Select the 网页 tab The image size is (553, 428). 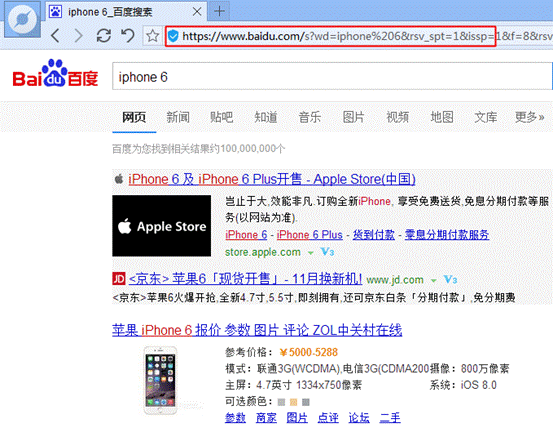pos(134,117)
